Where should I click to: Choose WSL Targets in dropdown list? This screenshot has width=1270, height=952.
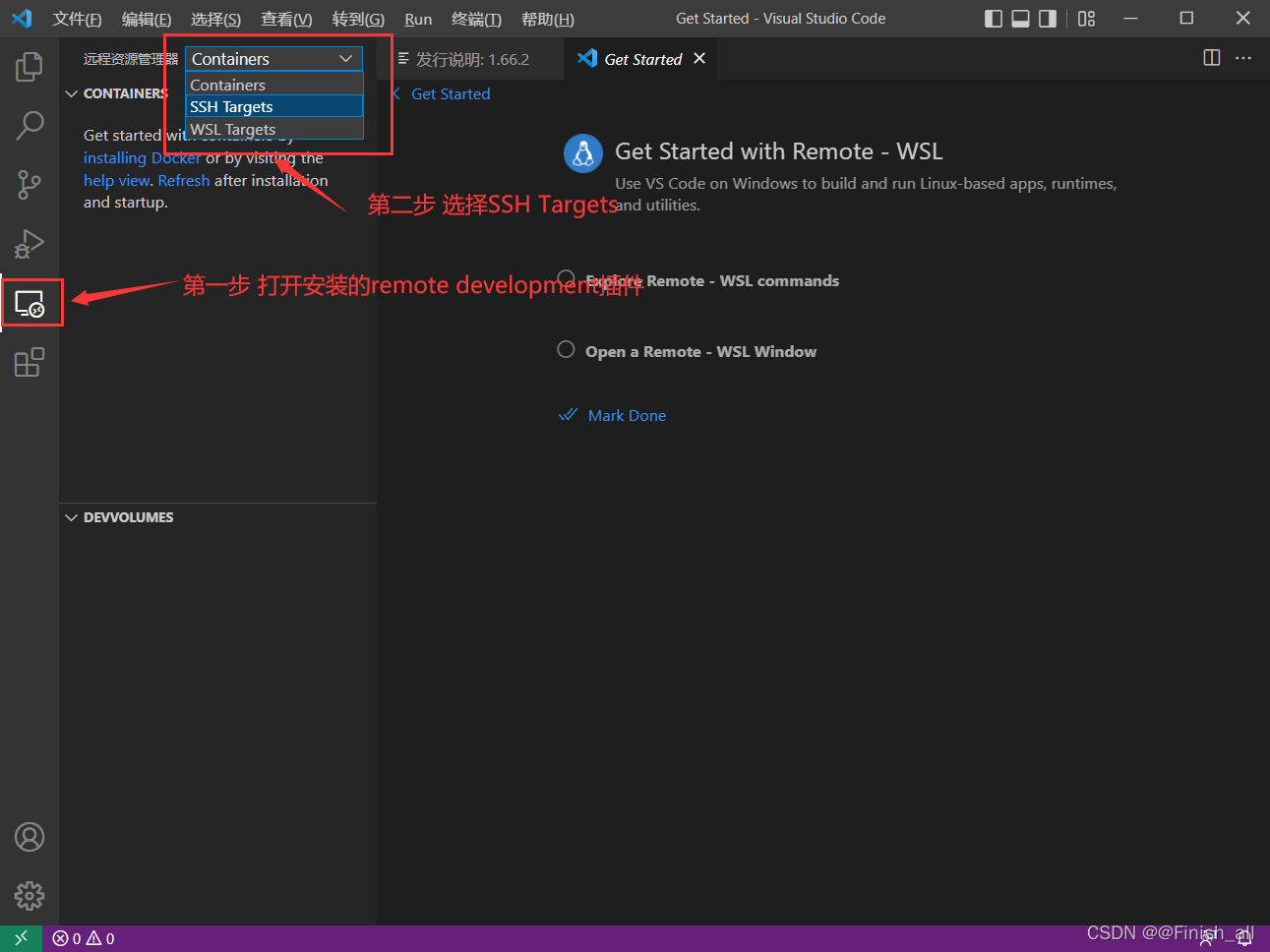pyautogui.click(x=274, y=129)
